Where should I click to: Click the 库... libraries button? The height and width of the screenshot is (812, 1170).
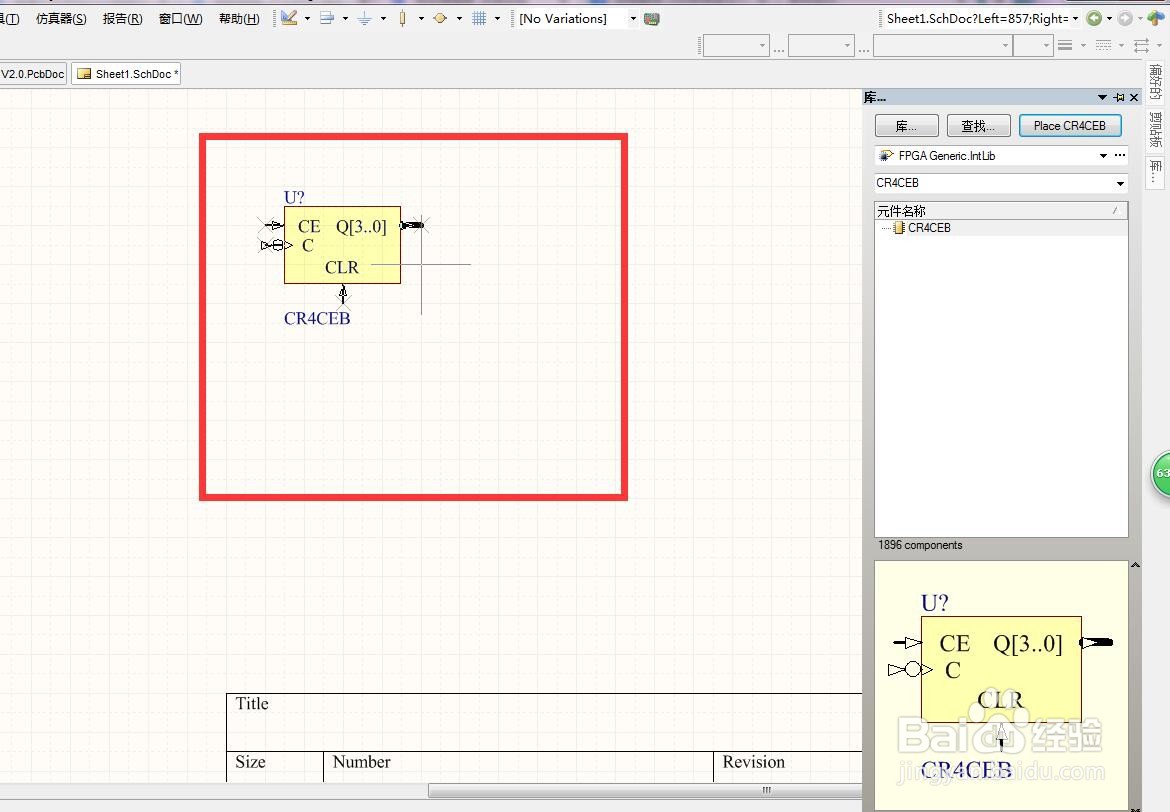(x=907, y=126)
